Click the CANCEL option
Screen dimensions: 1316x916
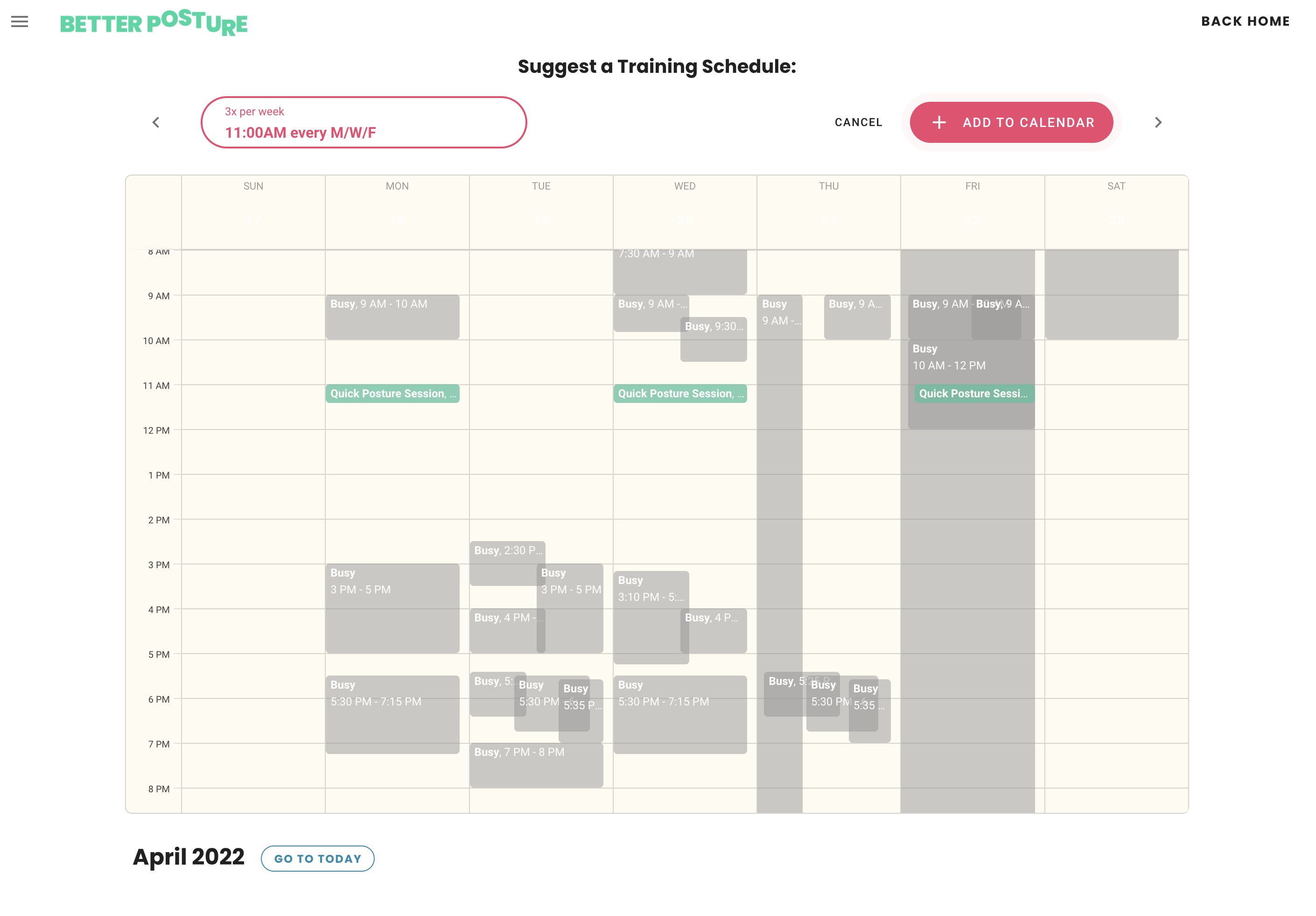pos(858,122)
